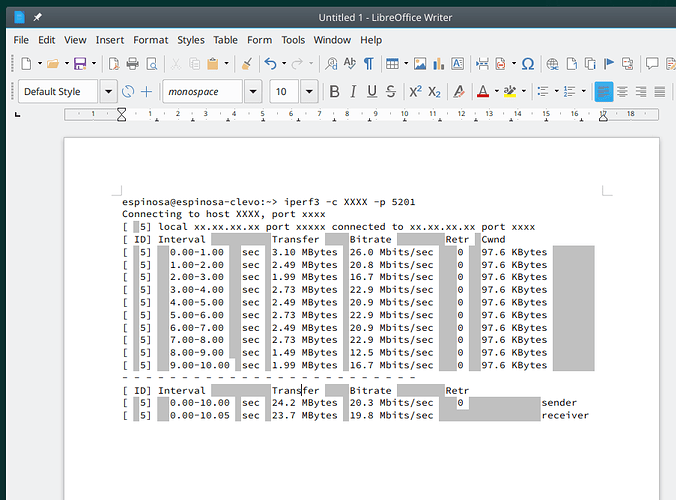Insert a cross-reference

tap(628, 64)
